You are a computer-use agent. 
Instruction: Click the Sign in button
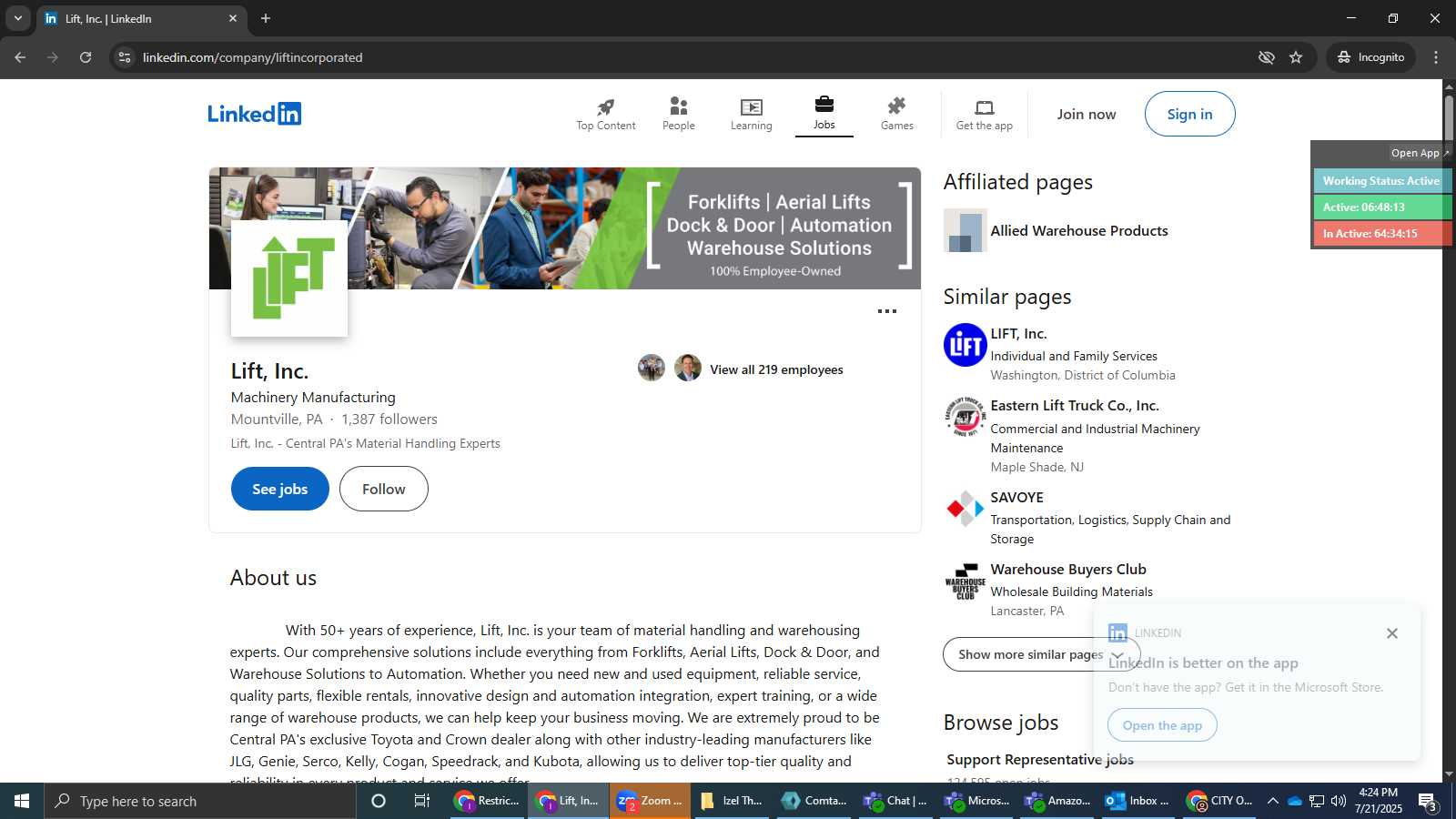[1189, 114]
